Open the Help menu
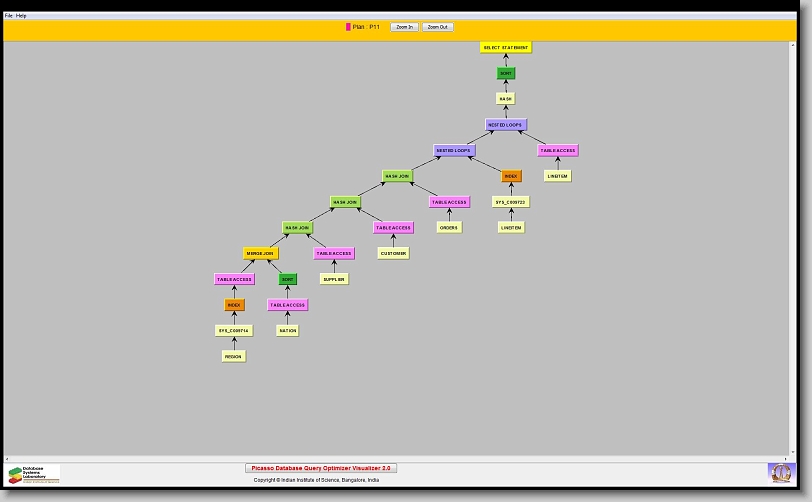 pos(21,16)
